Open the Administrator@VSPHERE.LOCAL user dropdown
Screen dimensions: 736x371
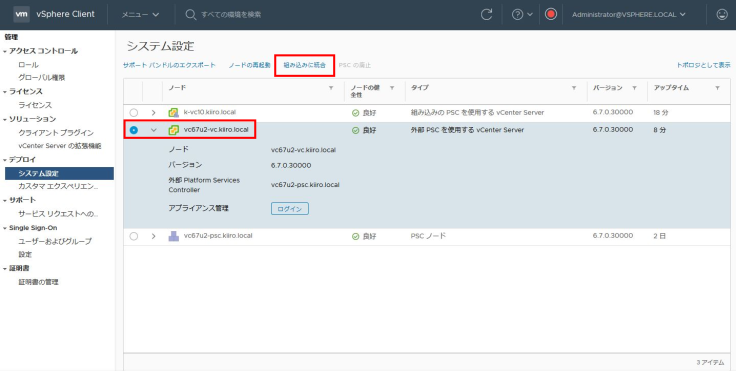click(629, 15)
